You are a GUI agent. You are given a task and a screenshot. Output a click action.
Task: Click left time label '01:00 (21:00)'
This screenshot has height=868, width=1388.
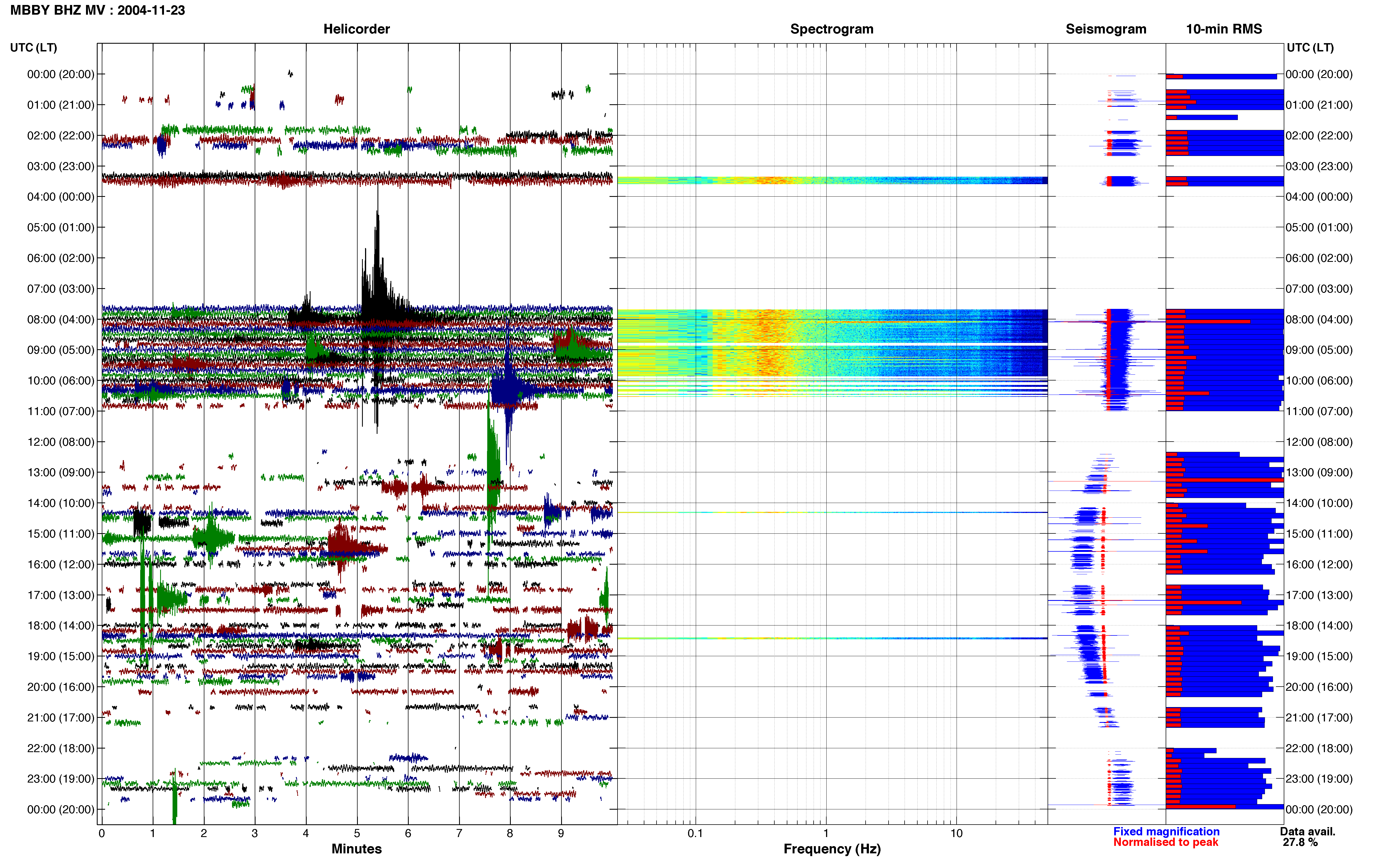(x=61, y=105)
